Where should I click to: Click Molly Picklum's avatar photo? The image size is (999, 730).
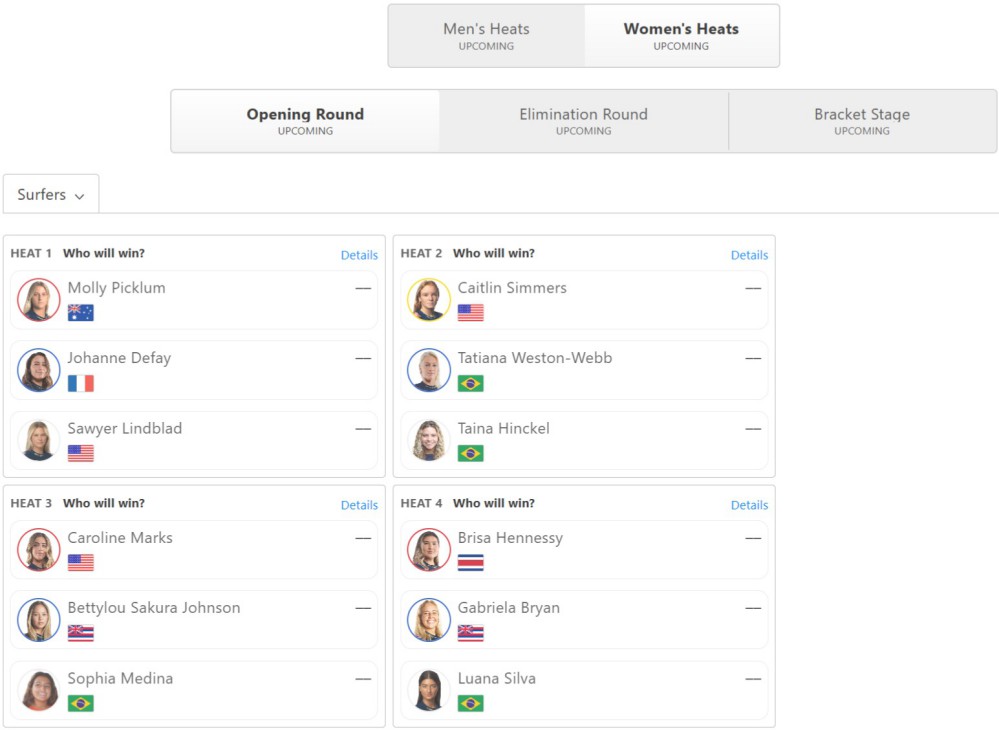pos(39,299)
